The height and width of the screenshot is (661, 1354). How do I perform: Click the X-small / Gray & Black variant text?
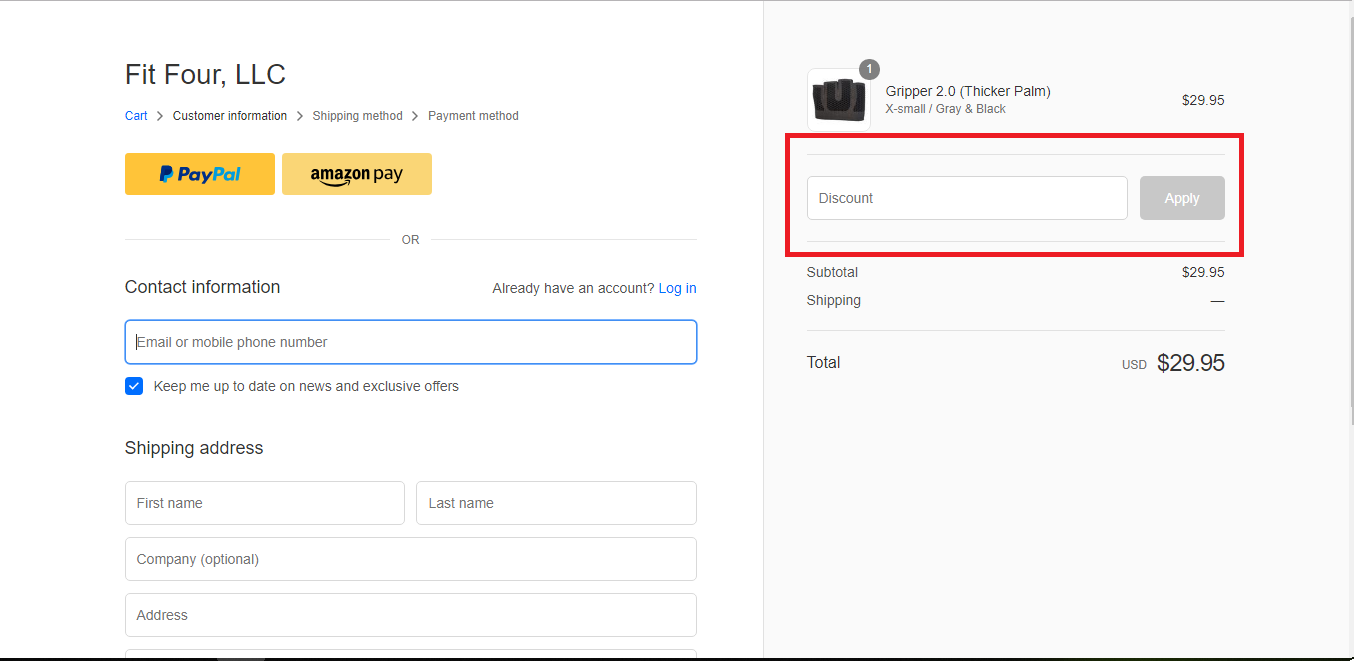946,109
